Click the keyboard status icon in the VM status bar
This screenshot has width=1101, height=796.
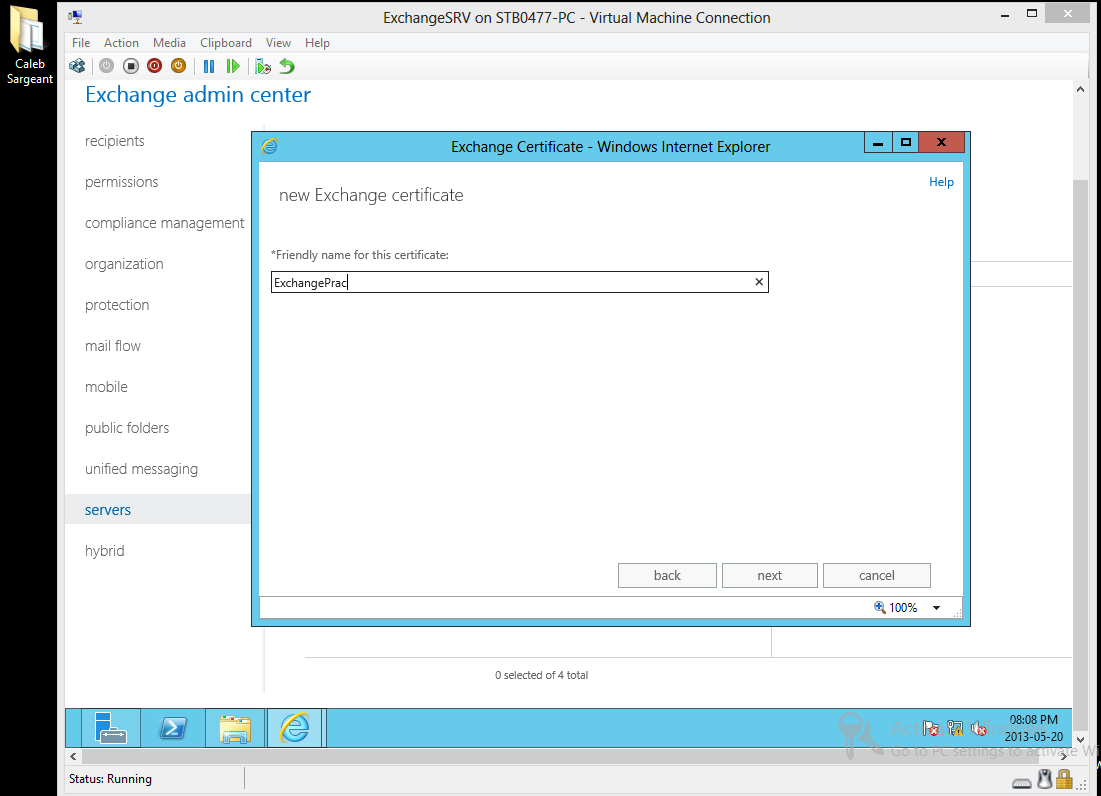click(x=1022, y=782)
